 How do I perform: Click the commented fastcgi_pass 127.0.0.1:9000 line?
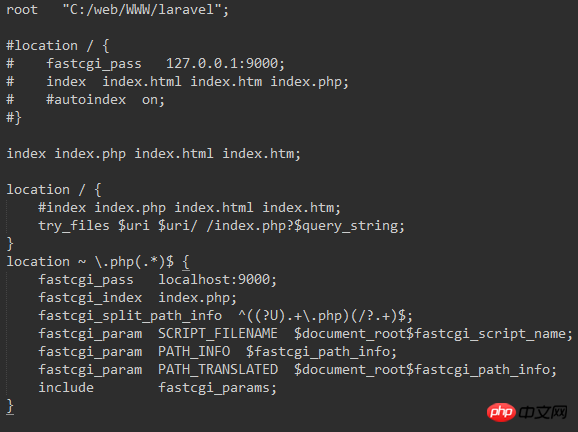click(x=146, y=64)
